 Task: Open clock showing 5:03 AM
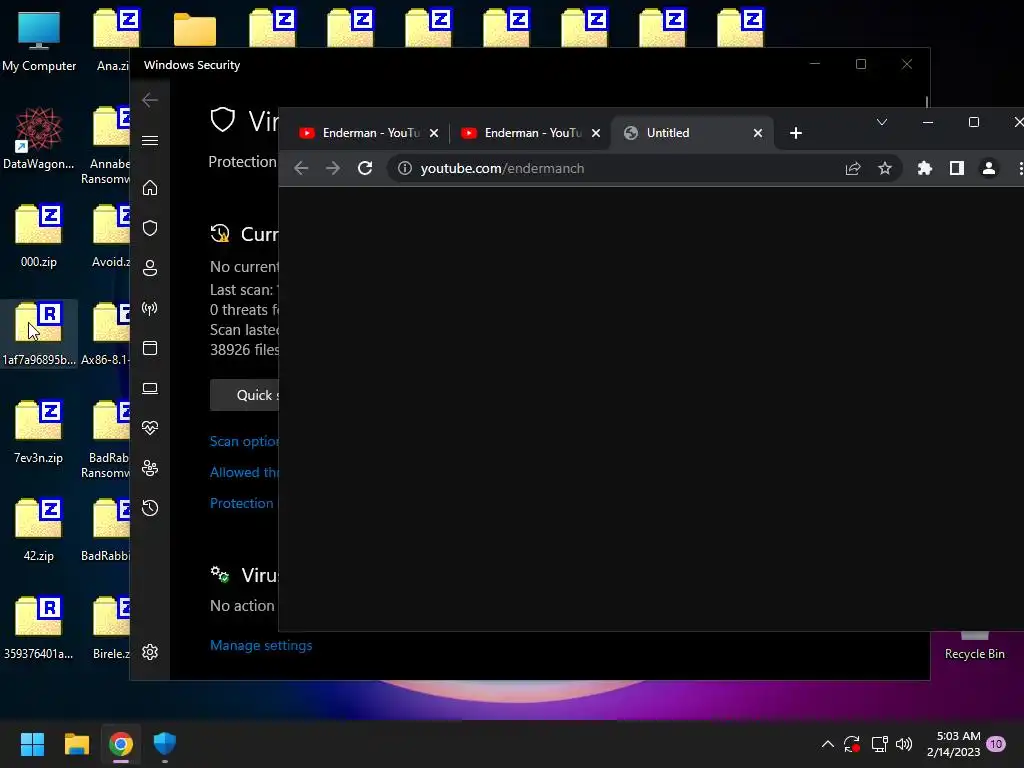pos(953,744)
